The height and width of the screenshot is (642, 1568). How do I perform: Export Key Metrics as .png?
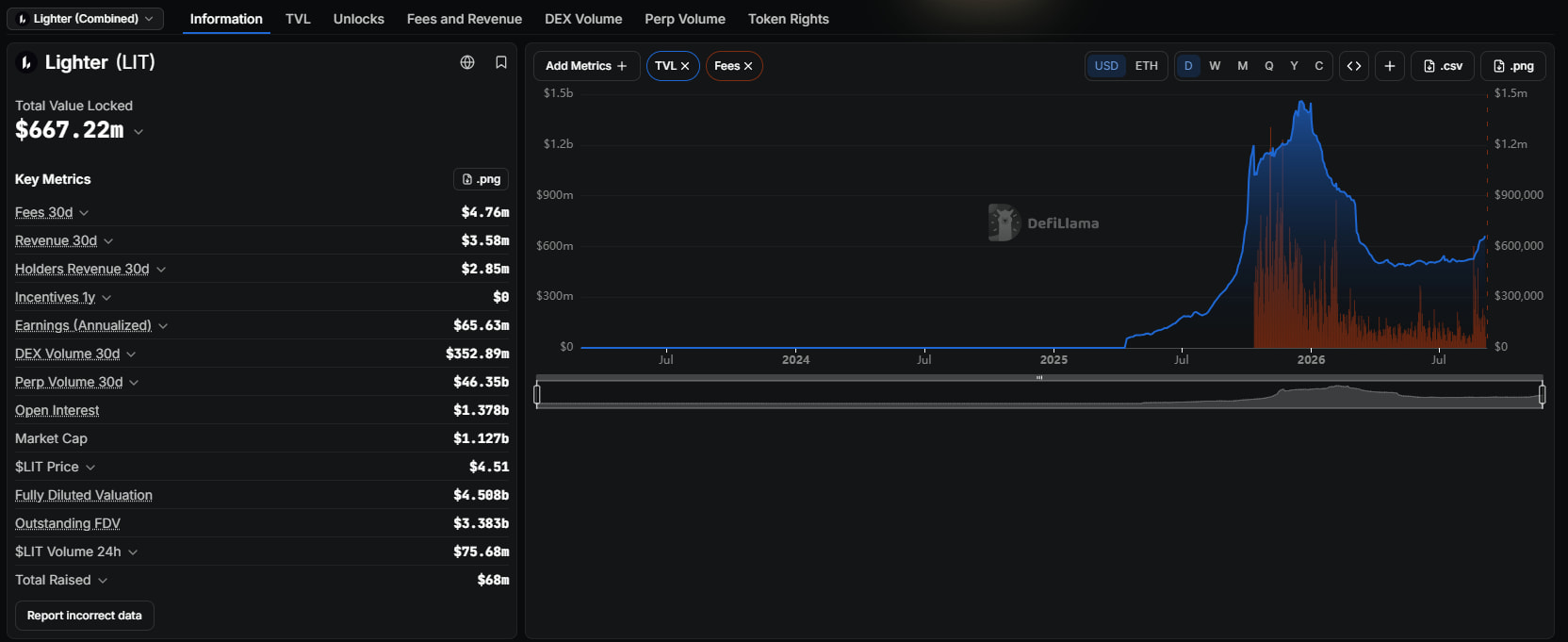click(482, 179)
